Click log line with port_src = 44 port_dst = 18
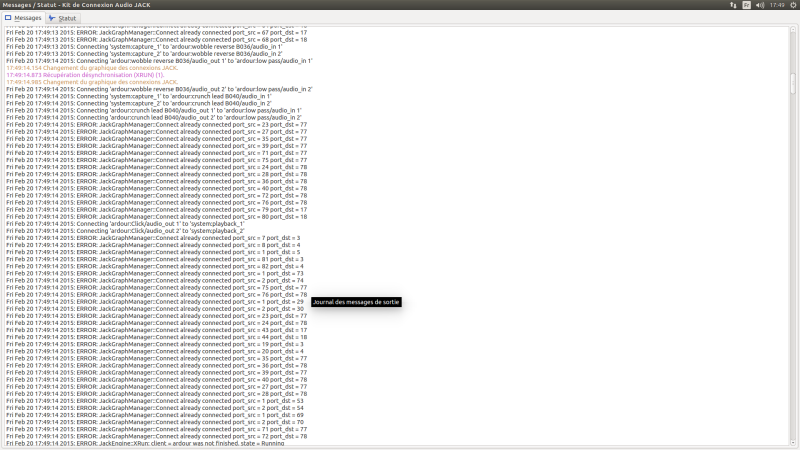The width and height of the screenshot is (800, 450). pyautogui.click(x=157, y=337)
